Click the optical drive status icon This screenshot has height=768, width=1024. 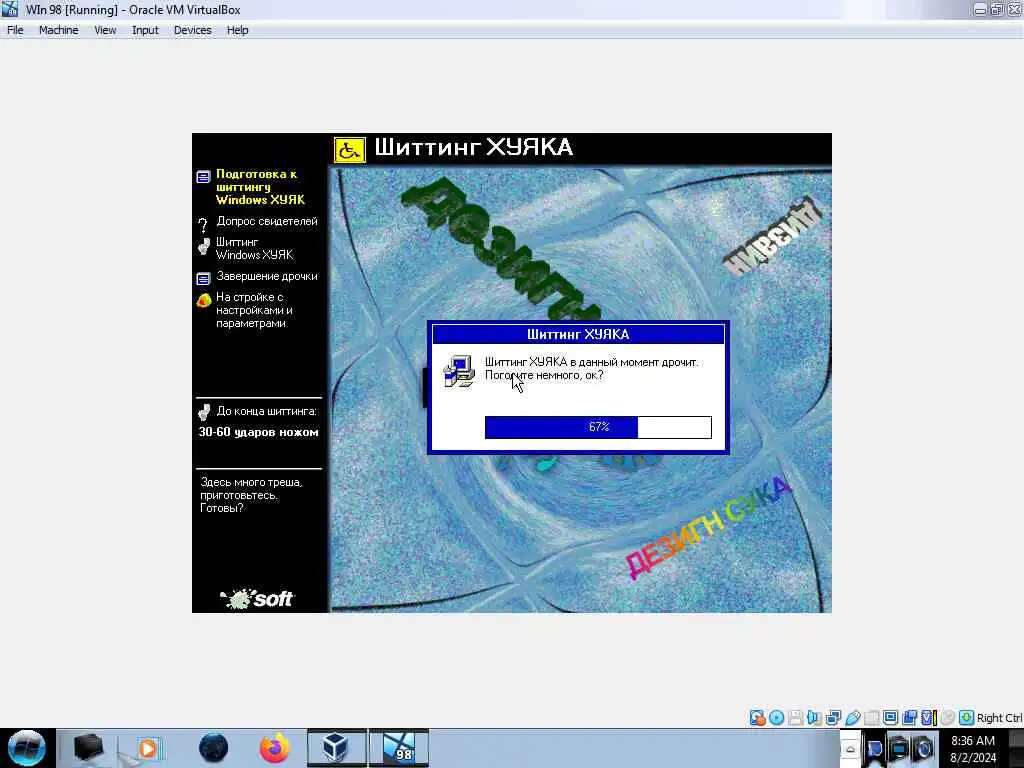[x=776, y=718]
